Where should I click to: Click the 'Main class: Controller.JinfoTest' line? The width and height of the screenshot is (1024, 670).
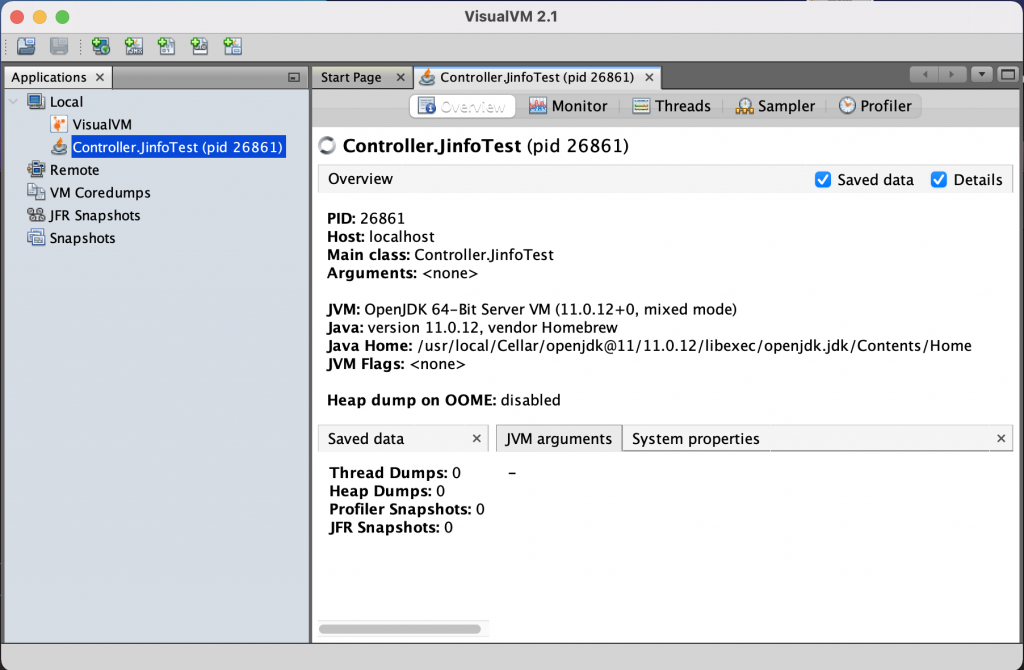(x=440, y=255)
